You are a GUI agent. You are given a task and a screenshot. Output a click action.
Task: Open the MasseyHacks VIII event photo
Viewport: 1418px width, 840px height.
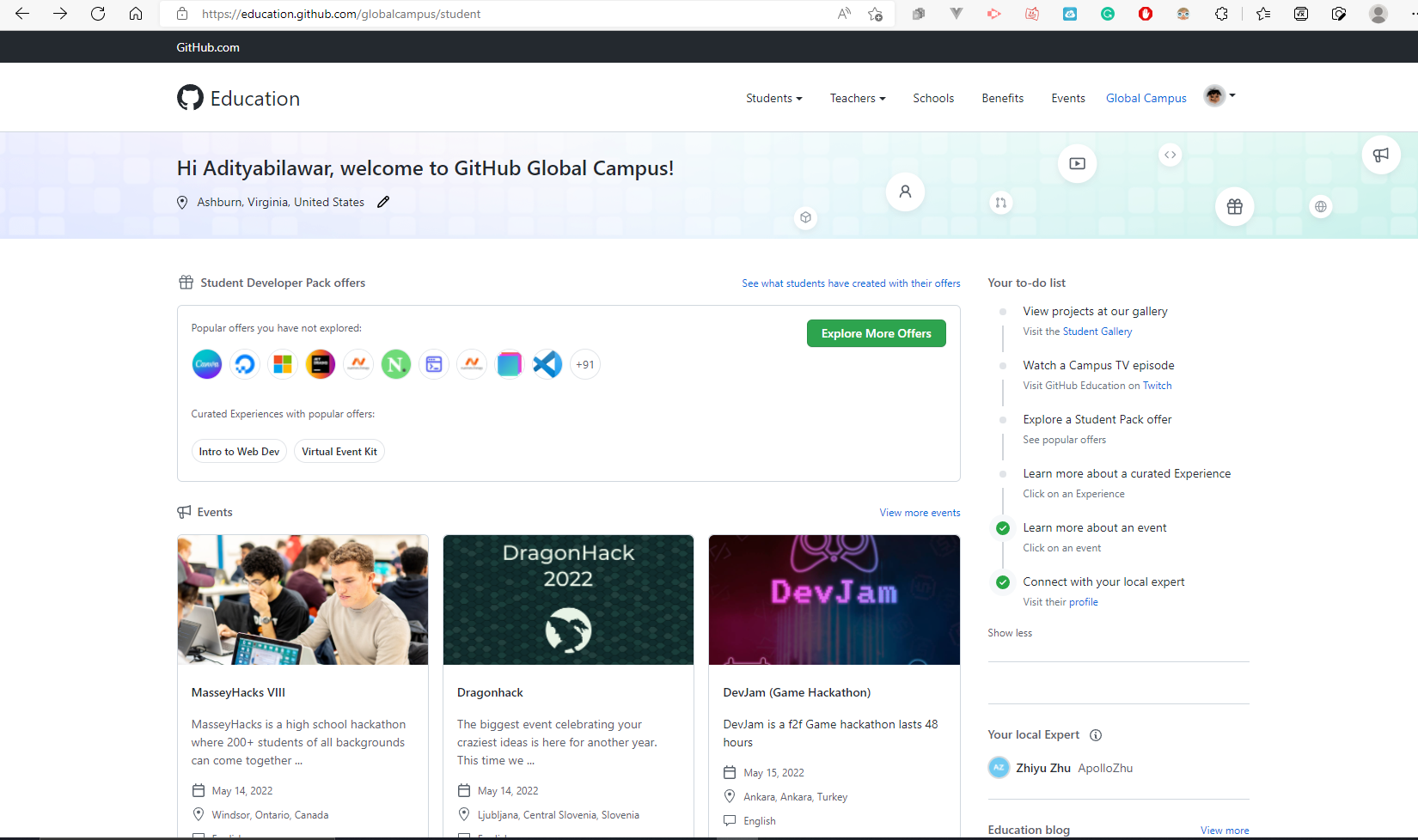[303, 600]
